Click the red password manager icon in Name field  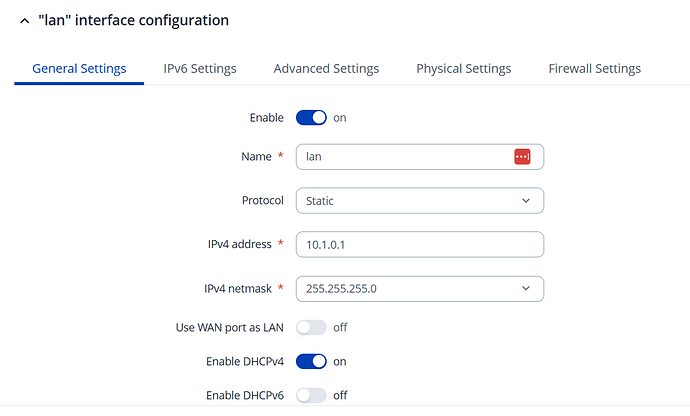(521, 157)
